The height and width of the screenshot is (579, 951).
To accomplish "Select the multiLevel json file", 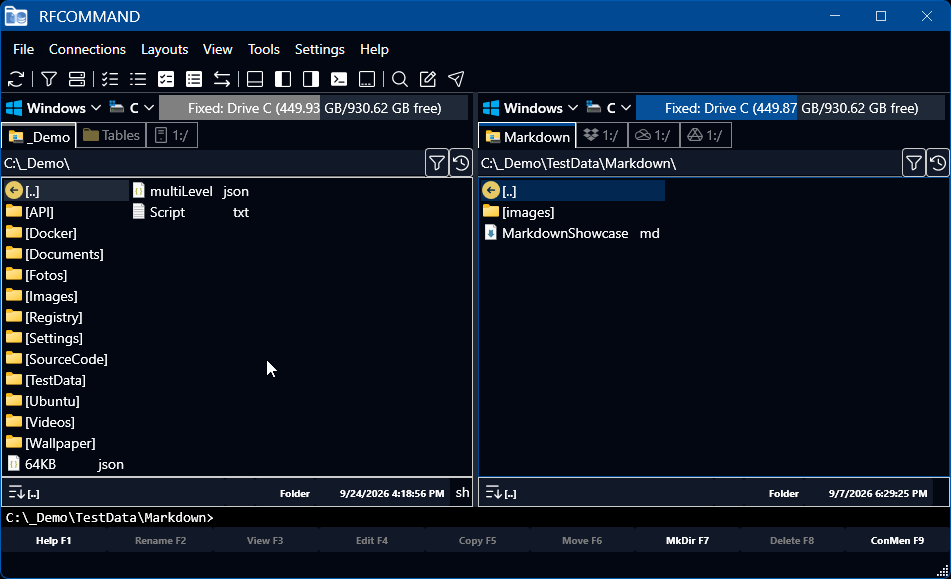I will (192, 191).
